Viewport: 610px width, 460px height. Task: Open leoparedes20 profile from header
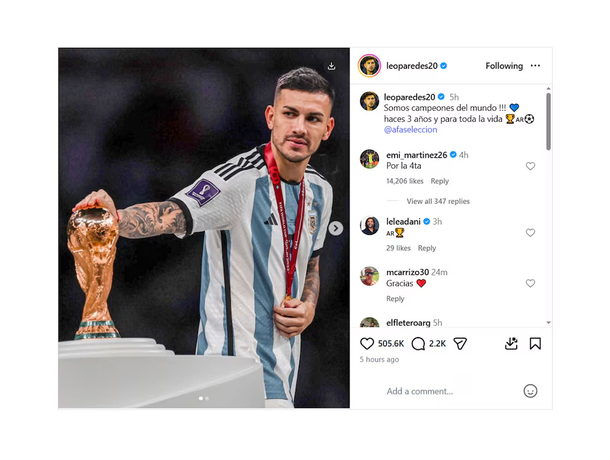(x=412, y=66)
